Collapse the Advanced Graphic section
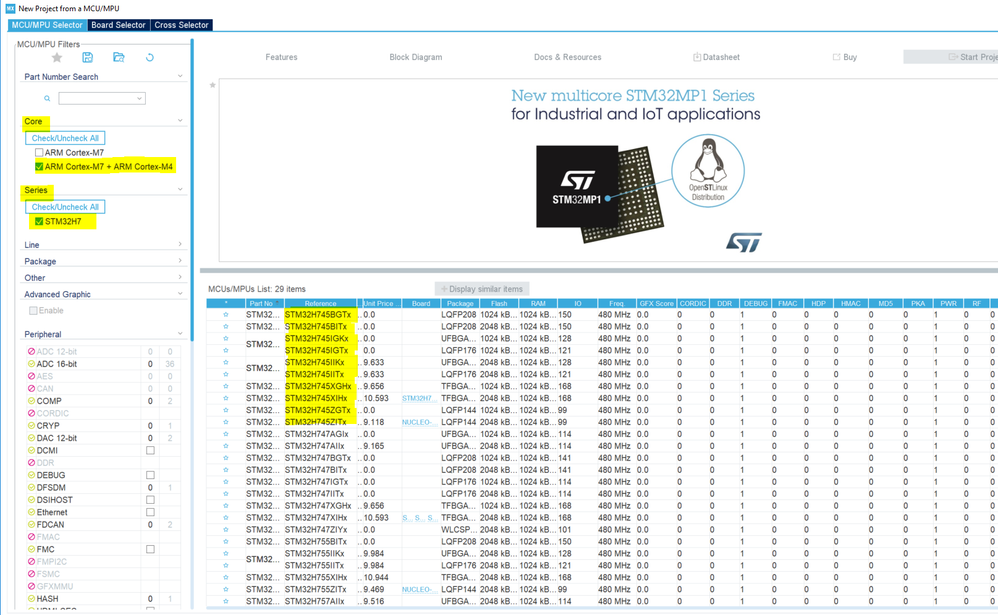This screenshot has height=615, width=998. 180,293
